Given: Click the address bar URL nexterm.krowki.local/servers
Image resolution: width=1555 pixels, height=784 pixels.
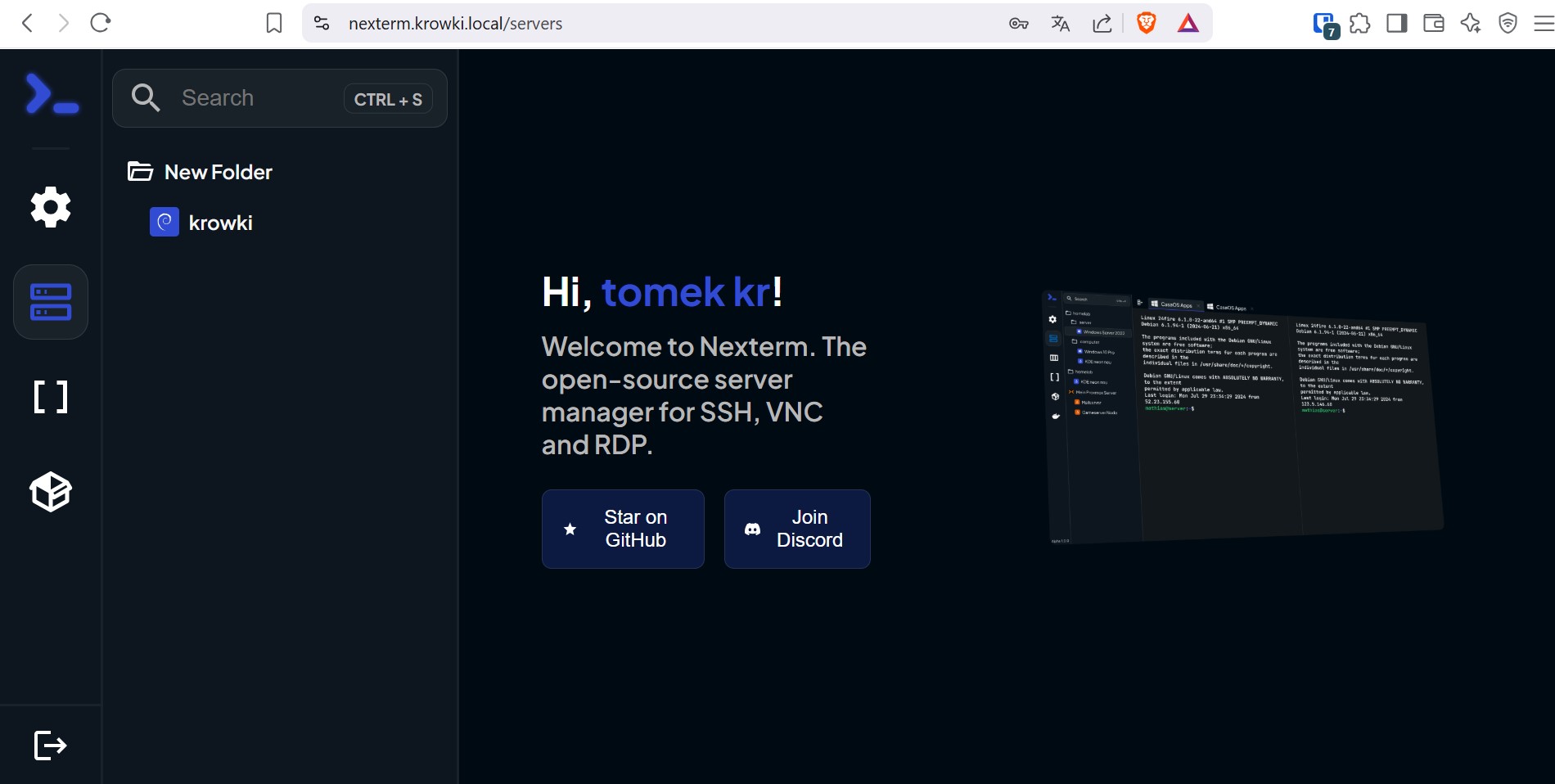Looking at the screenshot, I should click(455, 24).
